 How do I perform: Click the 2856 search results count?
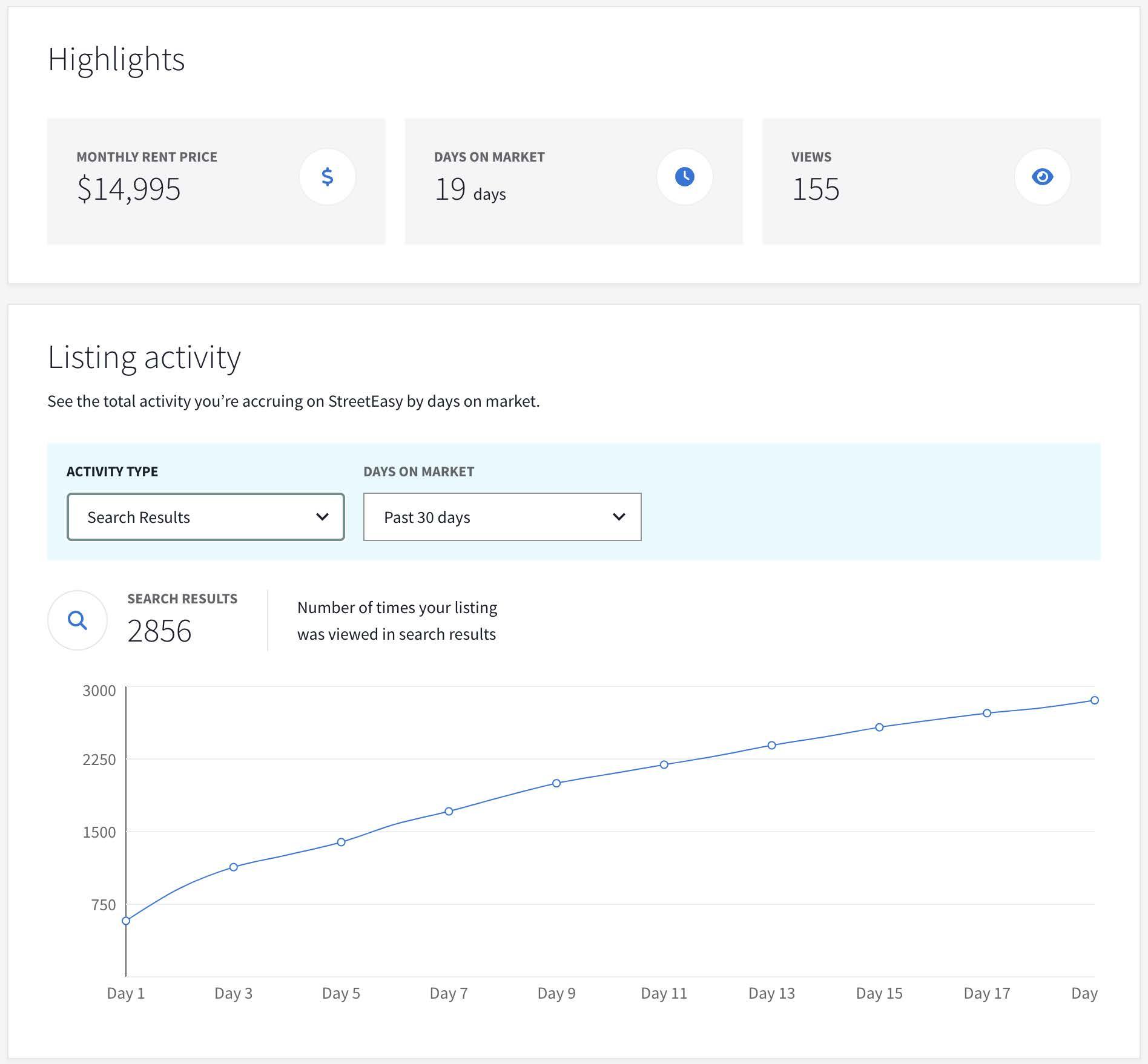click(x=159, y=631)
